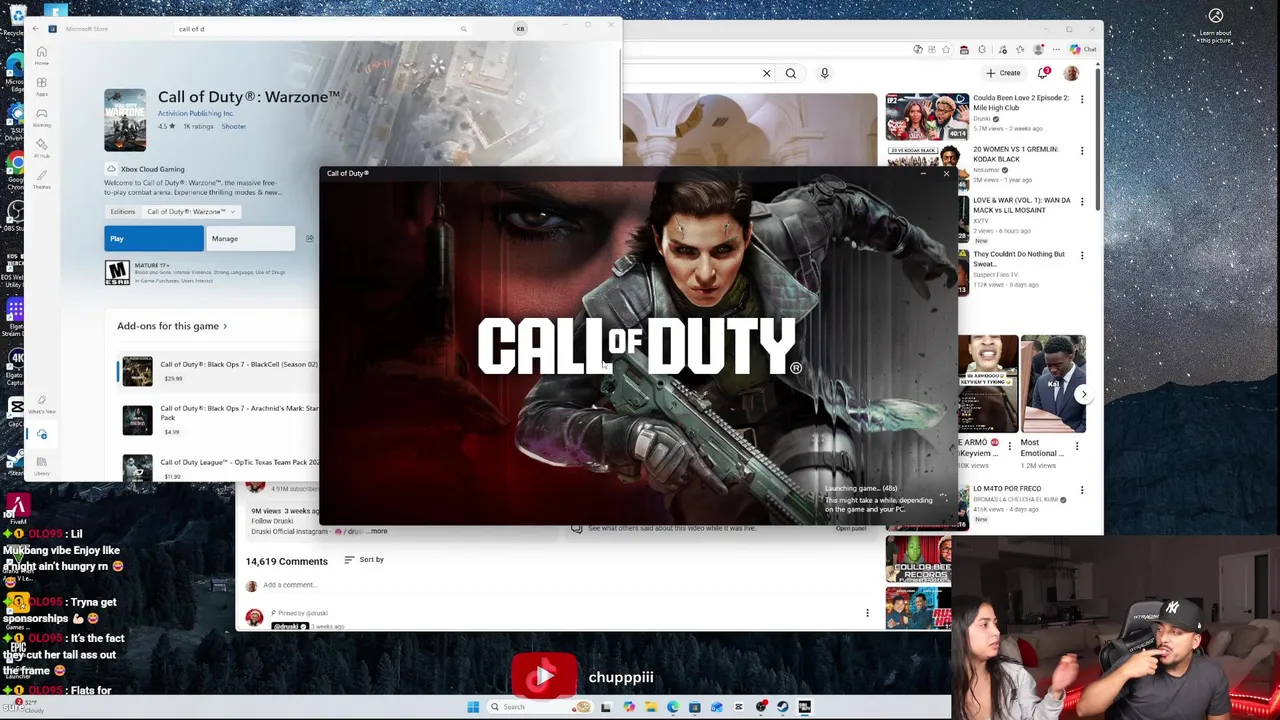The width and height of the screenshot is (1280, 720).
Task: Open Steam from the taskbar
Action: [x=782, y=707]
